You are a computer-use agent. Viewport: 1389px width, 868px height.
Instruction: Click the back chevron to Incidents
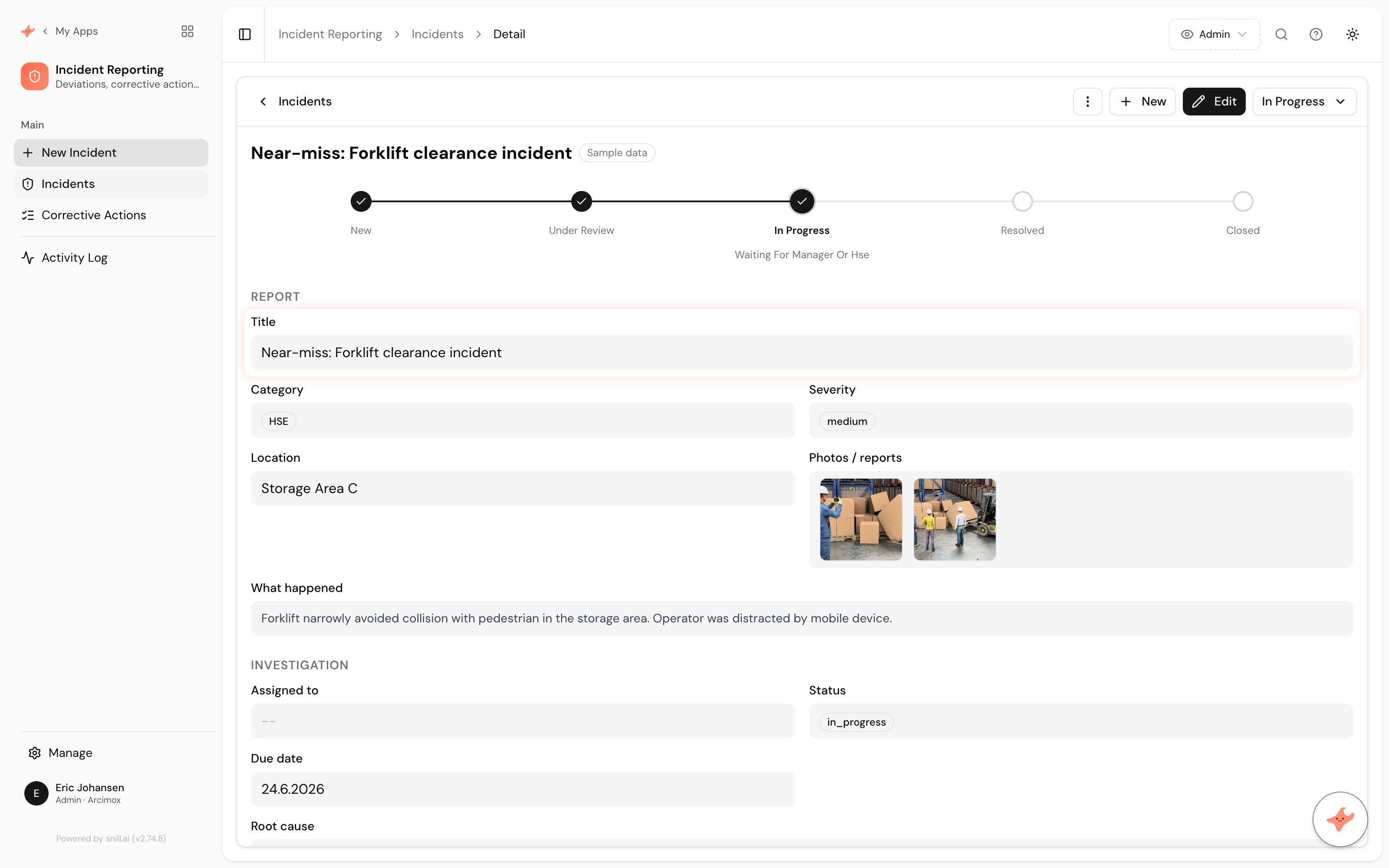(263, 102)
